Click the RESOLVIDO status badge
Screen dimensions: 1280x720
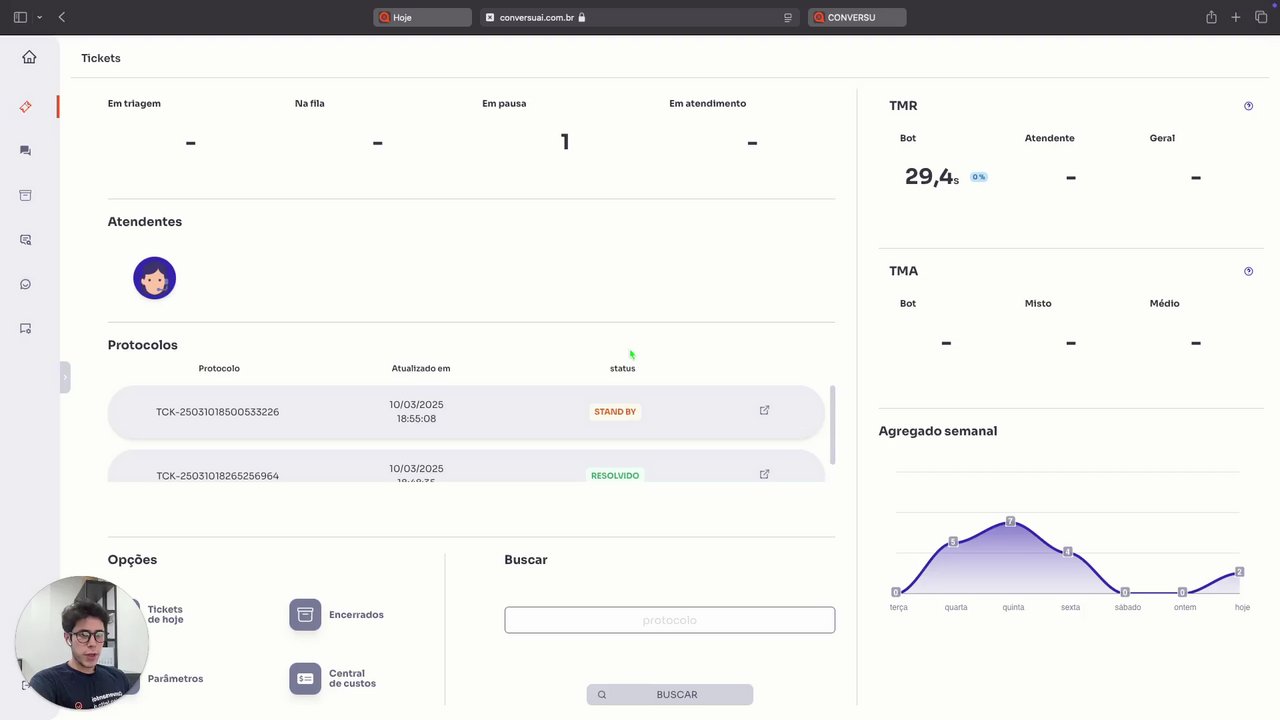click(x=615, y=476)
